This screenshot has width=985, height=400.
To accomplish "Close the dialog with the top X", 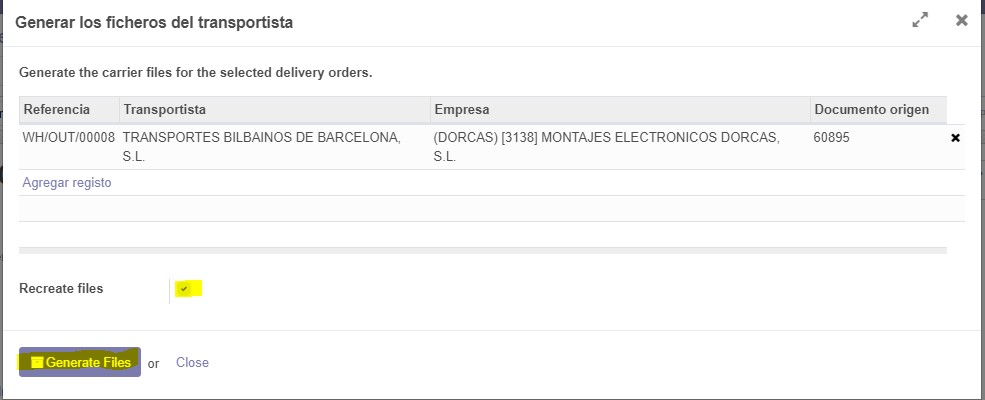I will point(961,20).
